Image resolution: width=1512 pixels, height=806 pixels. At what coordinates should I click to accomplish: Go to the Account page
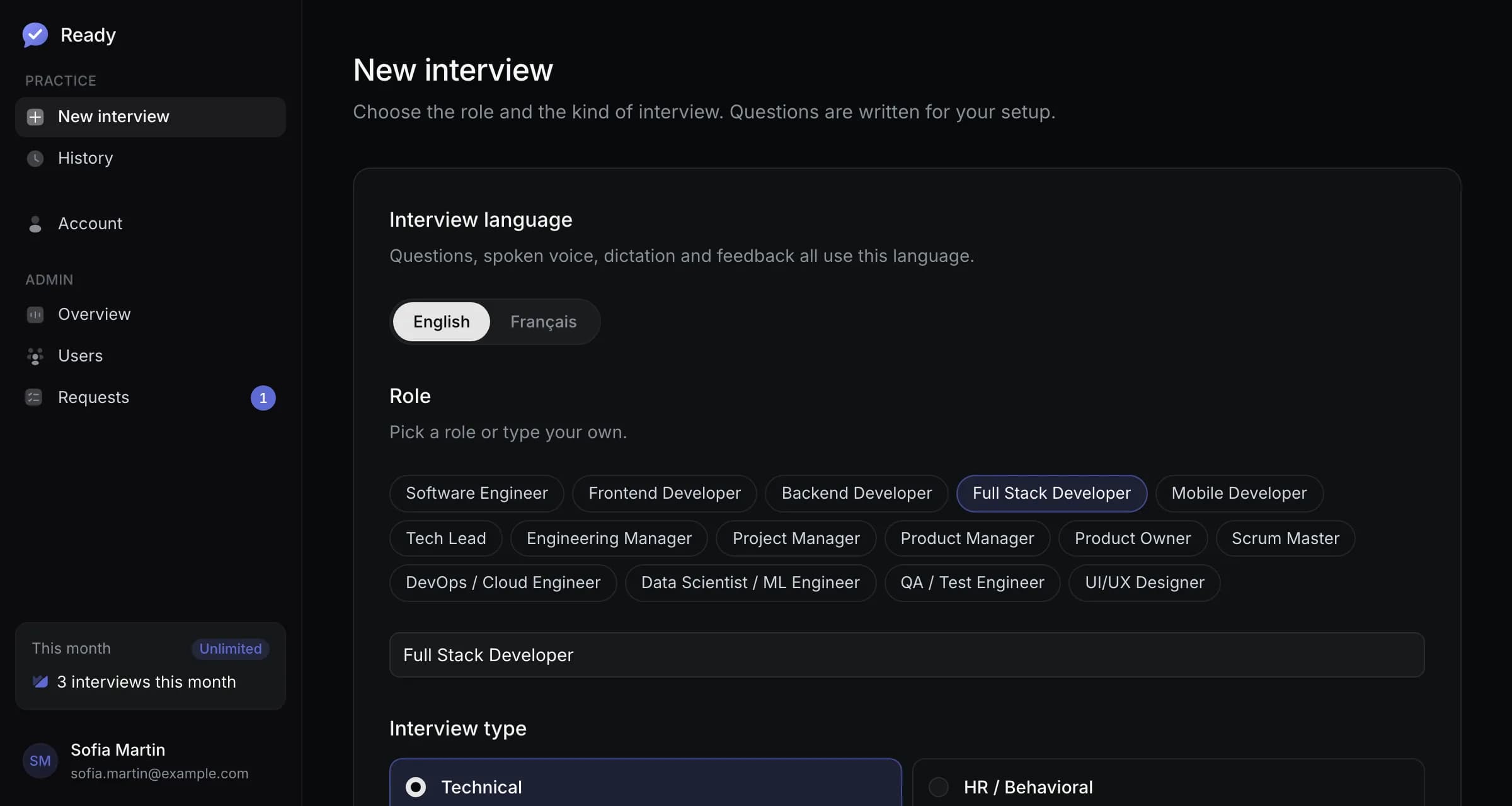click(151, 224)
